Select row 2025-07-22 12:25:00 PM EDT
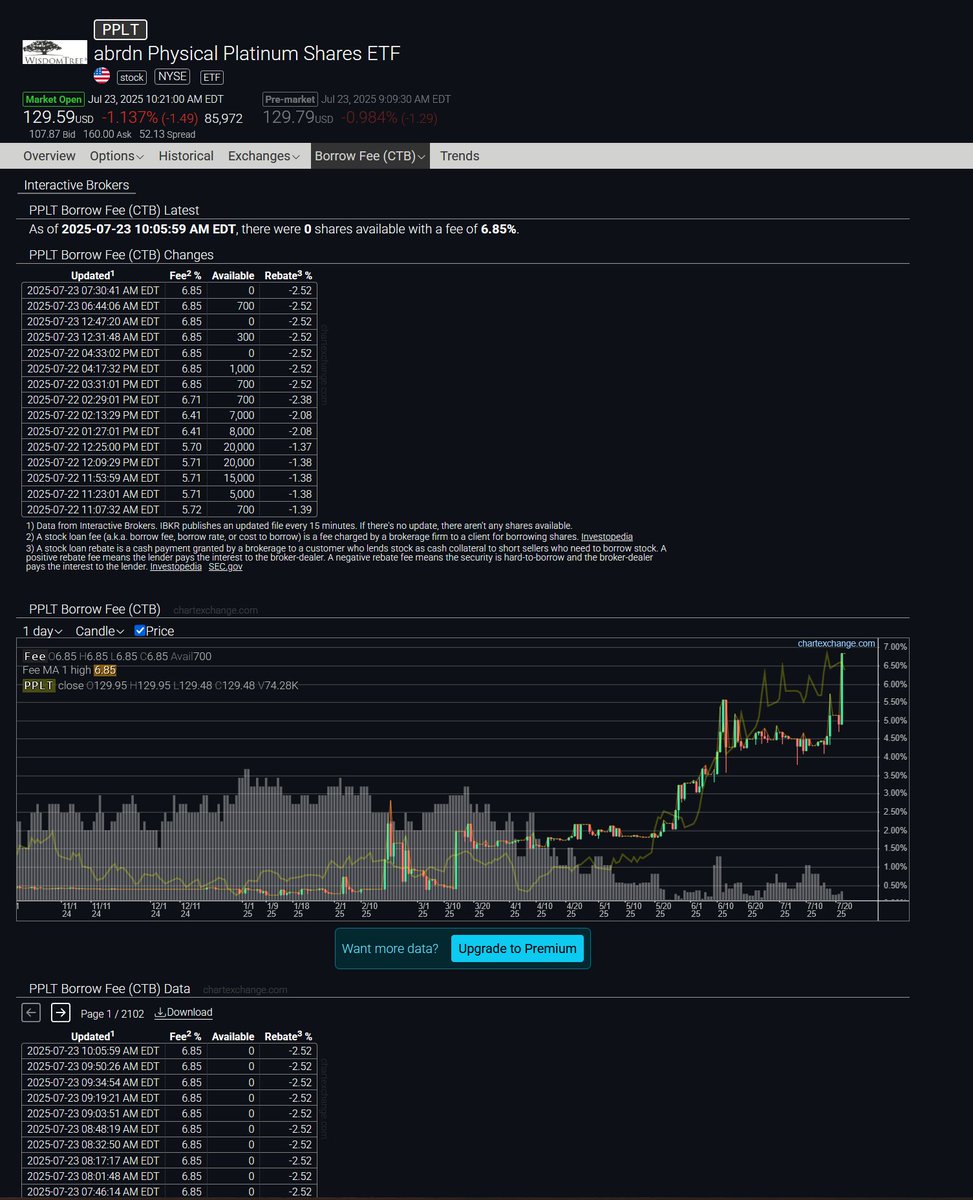The width and height of the screenshot is (973, 1200). pyautogui.click(x=170, y=446)
